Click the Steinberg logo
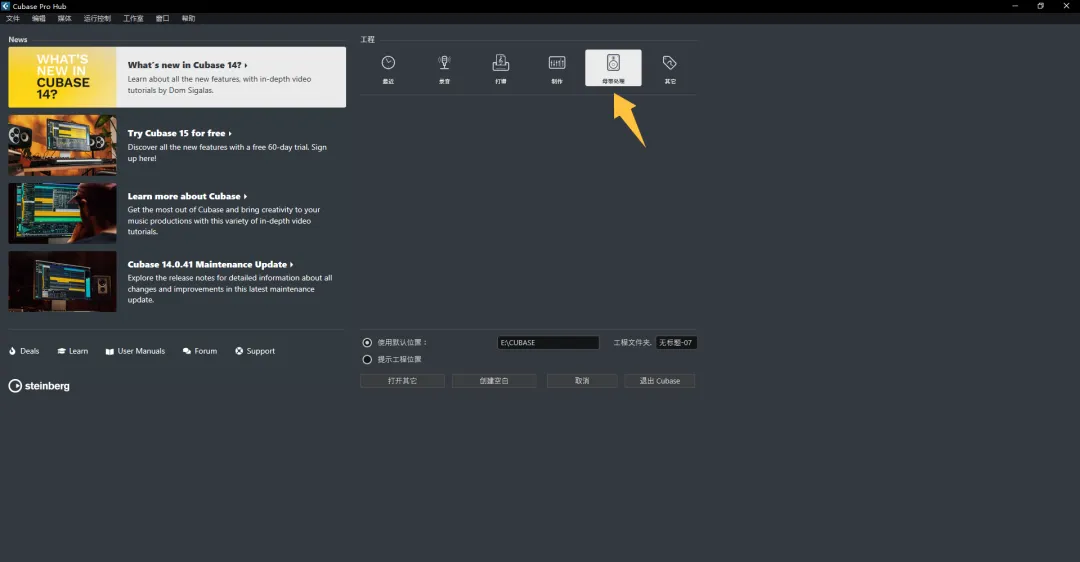Screen dimensions: 1080x562 point(39,386)
